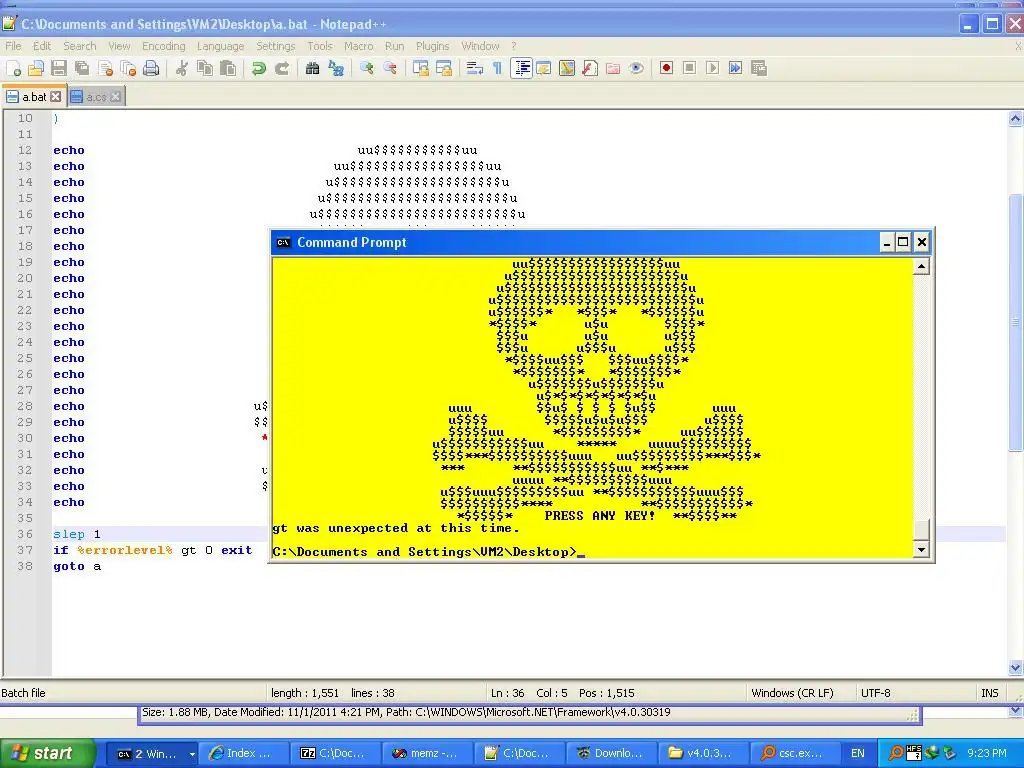Click the HFS tray icon
Image resolution: width=1024 pixels, height=768 pixels.
point(914,753)
